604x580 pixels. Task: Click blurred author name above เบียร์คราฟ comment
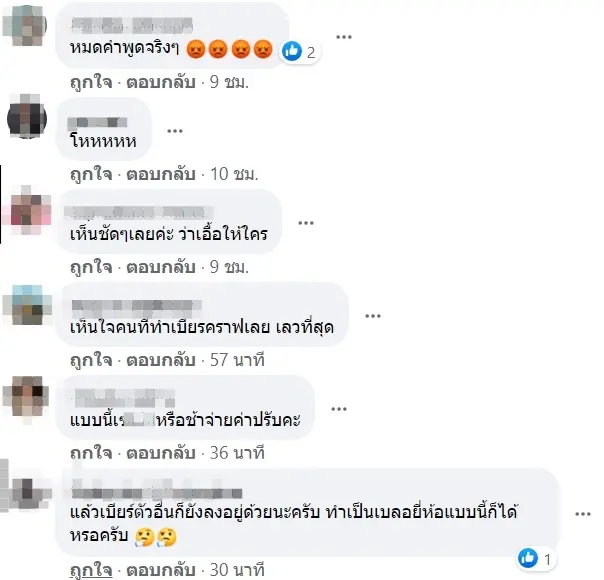point(137,305)
